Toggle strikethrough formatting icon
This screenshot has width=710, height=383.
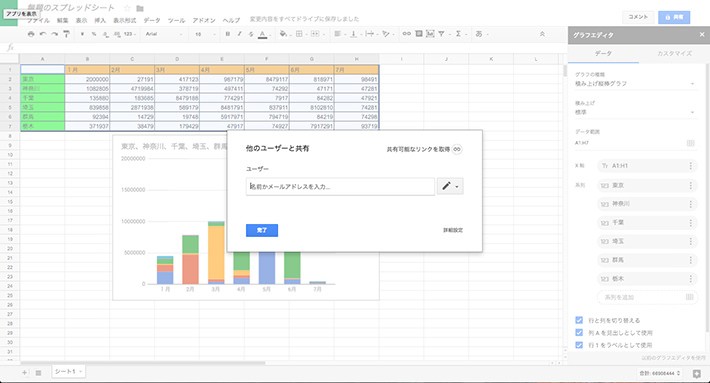(x=251, y=34)
